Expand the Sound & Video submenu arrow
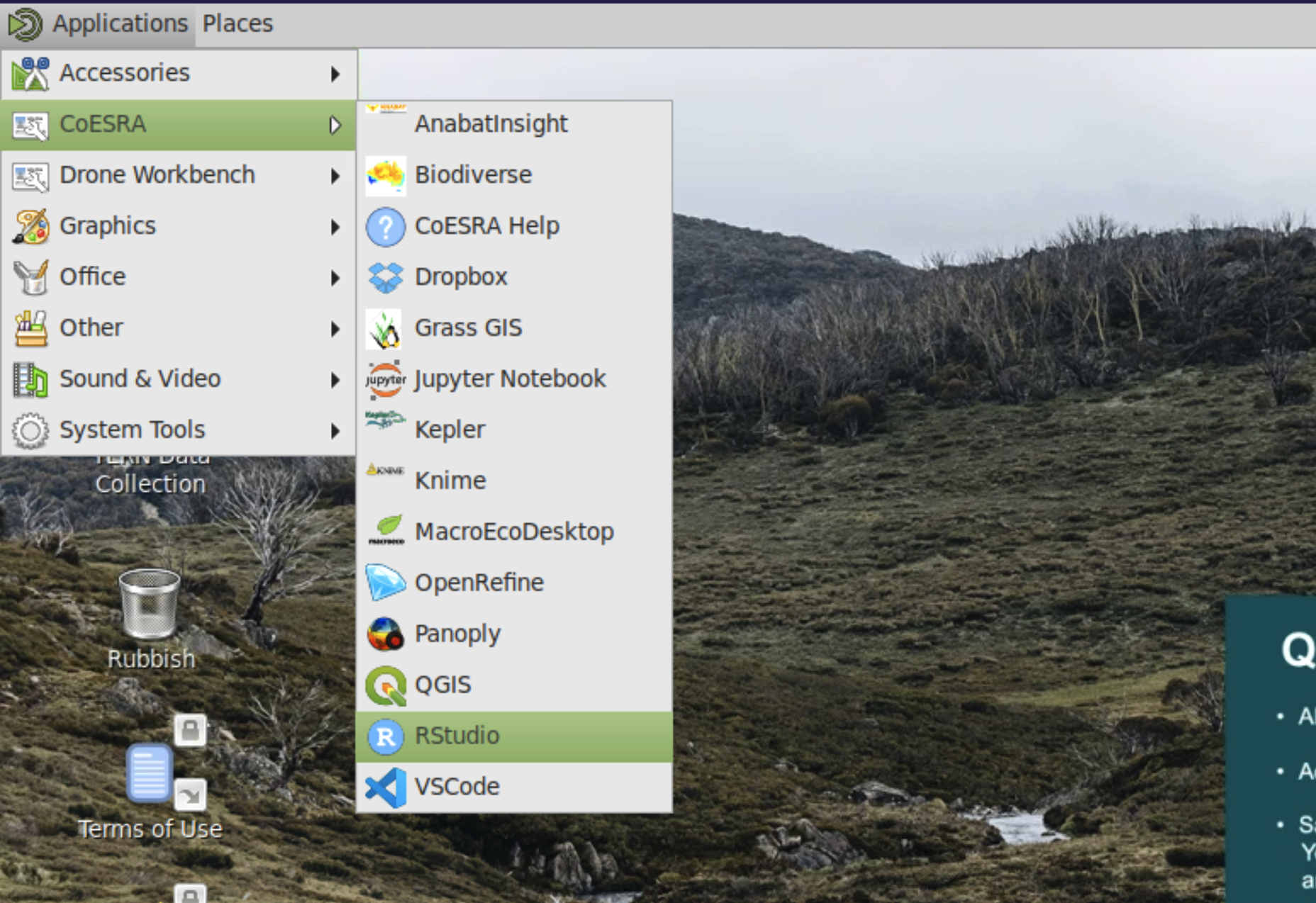 tap(335, 380)
